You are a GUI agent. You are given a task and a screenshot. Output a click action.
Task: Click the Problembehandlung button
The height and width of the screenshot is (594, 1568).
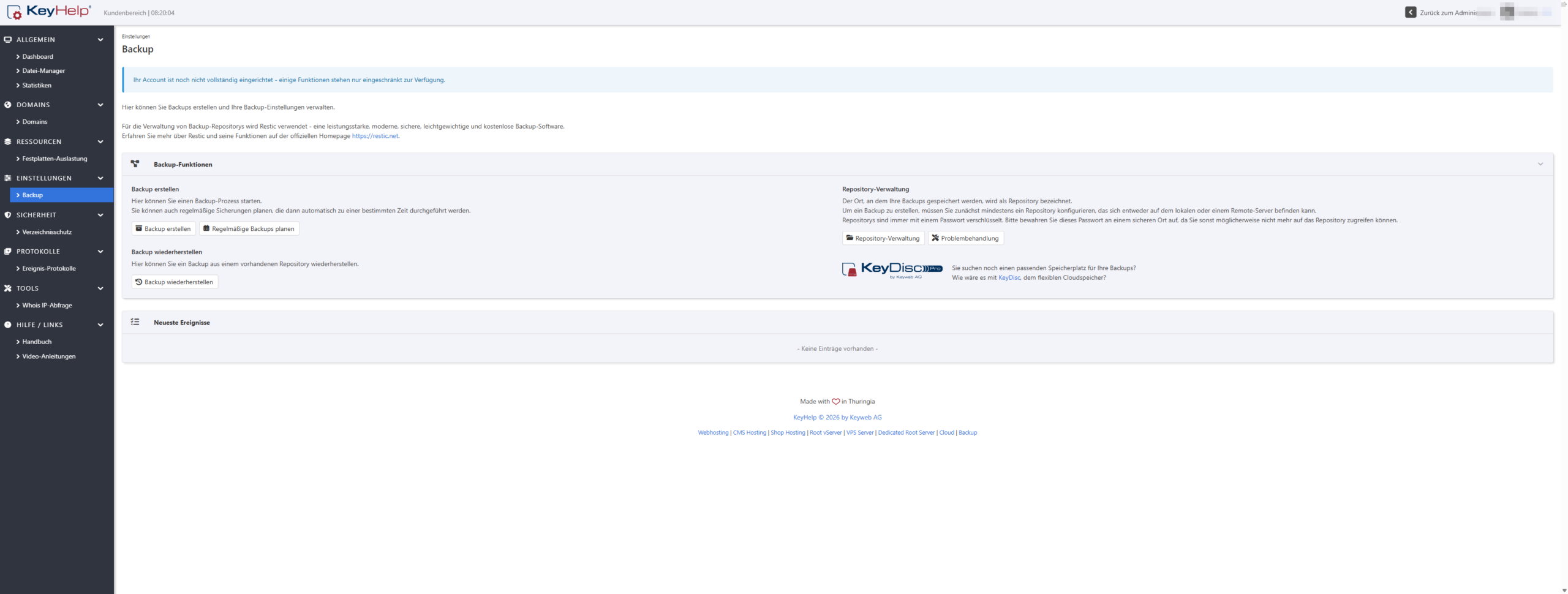tap(965, 238)
